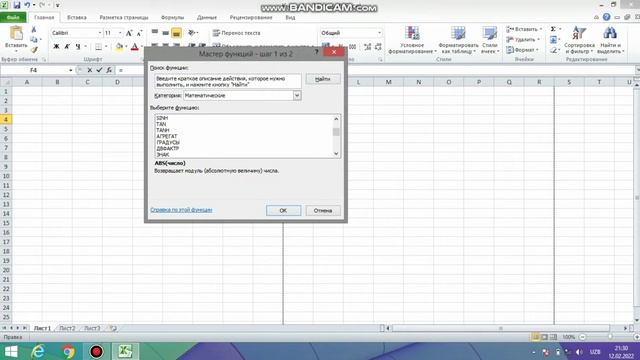
Task: Toggle middle vertical alignment
Action: click(x=165, y=33)
